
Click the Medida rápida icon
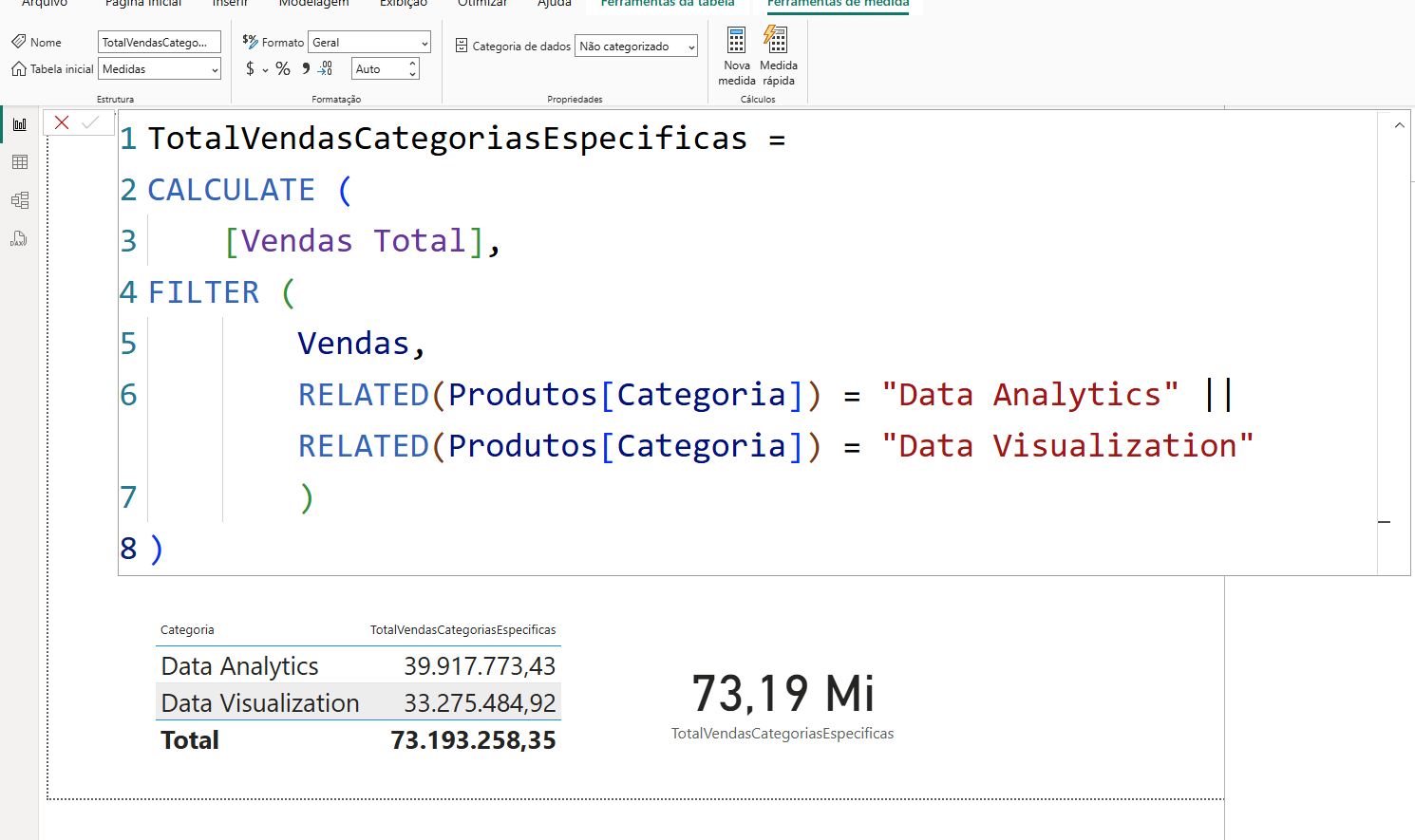(777, 40)
